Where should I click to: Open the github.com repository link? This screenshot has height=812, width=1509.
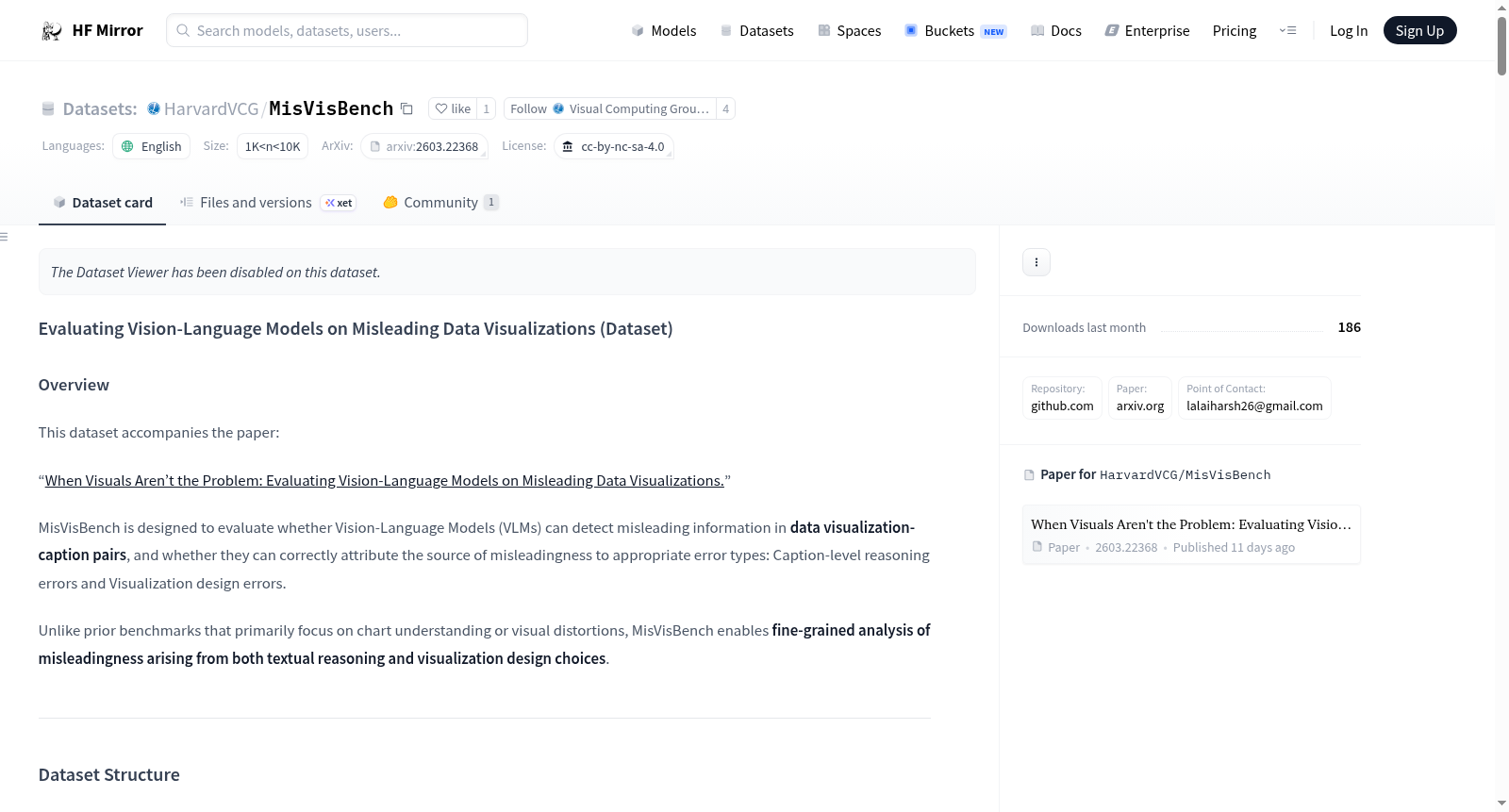coord(1062,398)
